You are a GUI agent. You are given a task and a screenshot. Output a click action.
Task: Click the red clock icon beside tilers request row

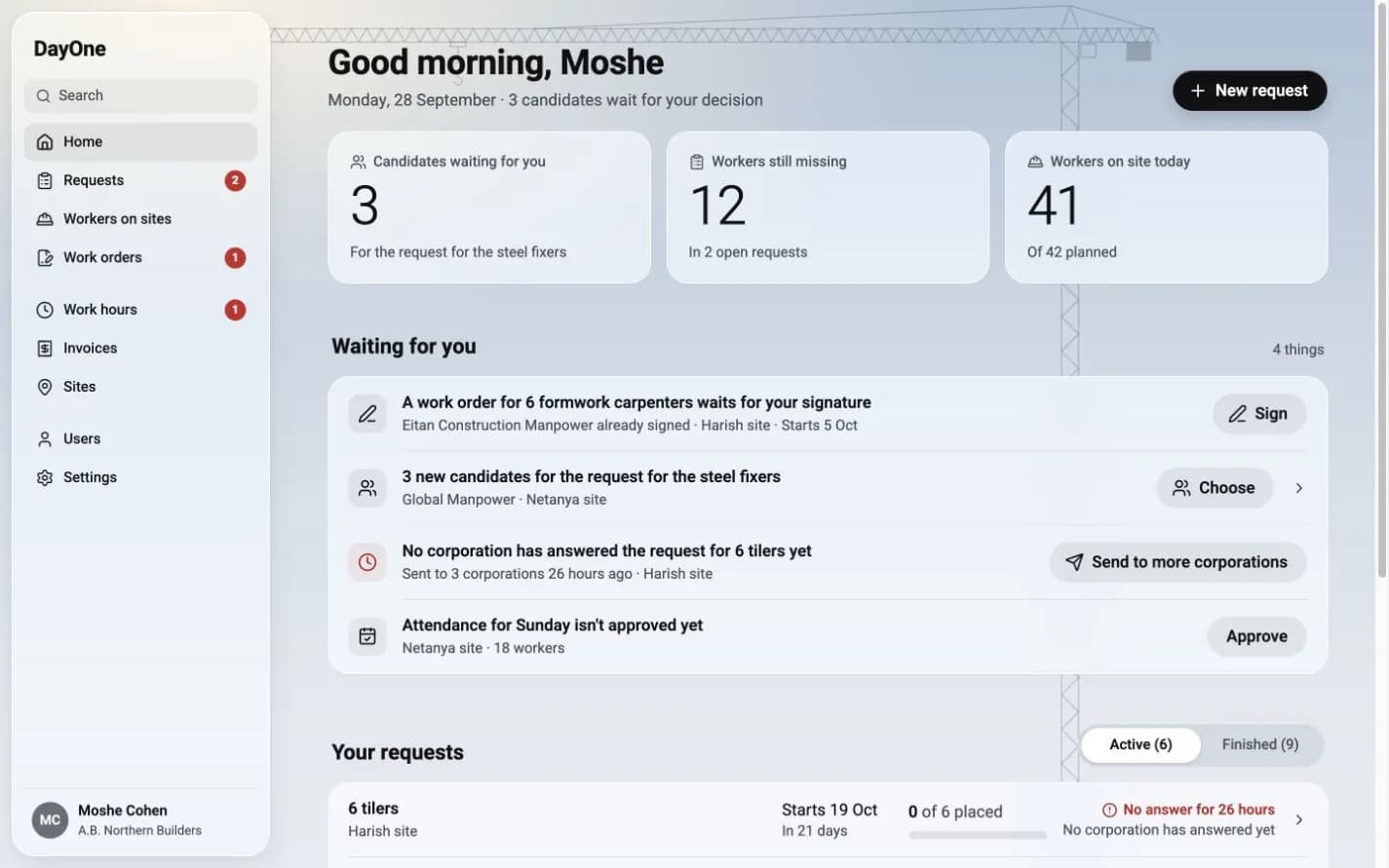[367, 562]
